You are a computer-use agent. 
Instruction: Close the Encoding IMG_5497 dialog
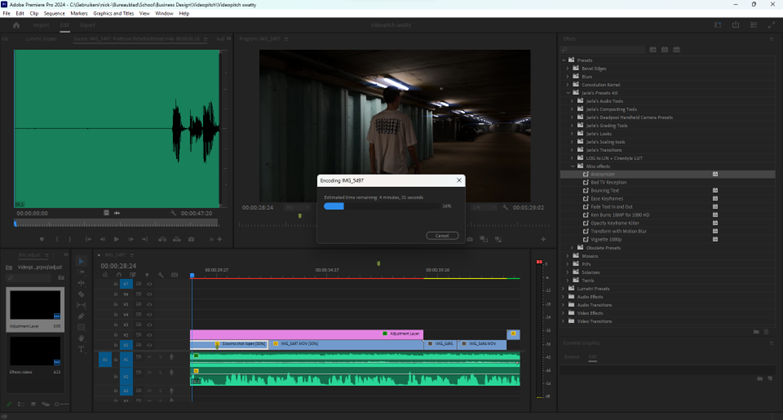click(459, 180)
